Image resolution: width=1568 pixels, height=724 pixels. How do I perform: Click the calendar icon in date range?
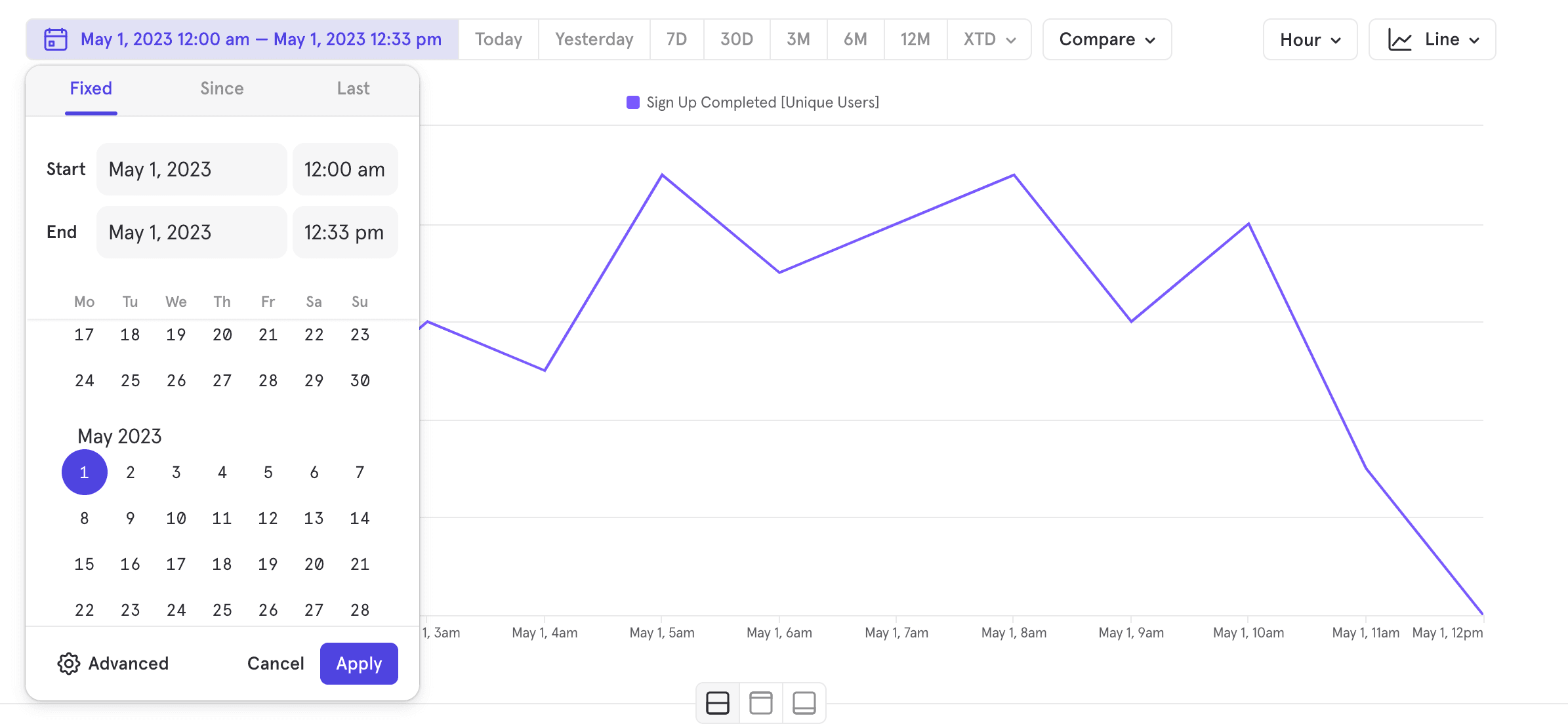[56, 39]
